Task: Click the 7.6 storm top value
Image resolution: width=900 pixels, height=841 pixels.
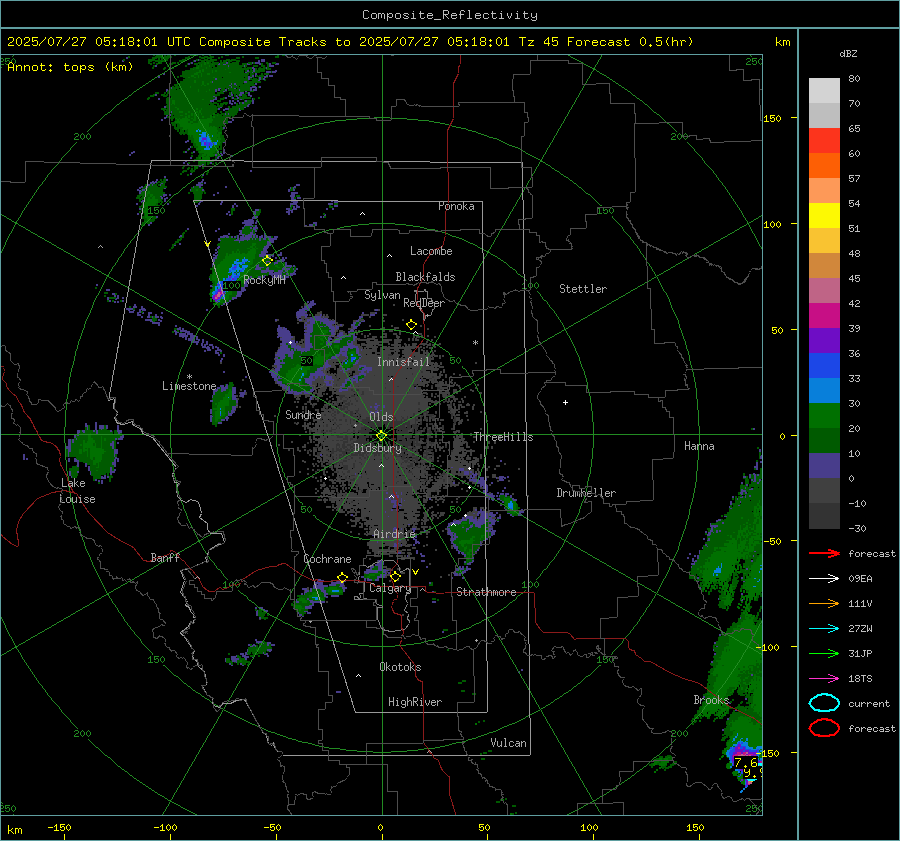Action: click(746, 763)
